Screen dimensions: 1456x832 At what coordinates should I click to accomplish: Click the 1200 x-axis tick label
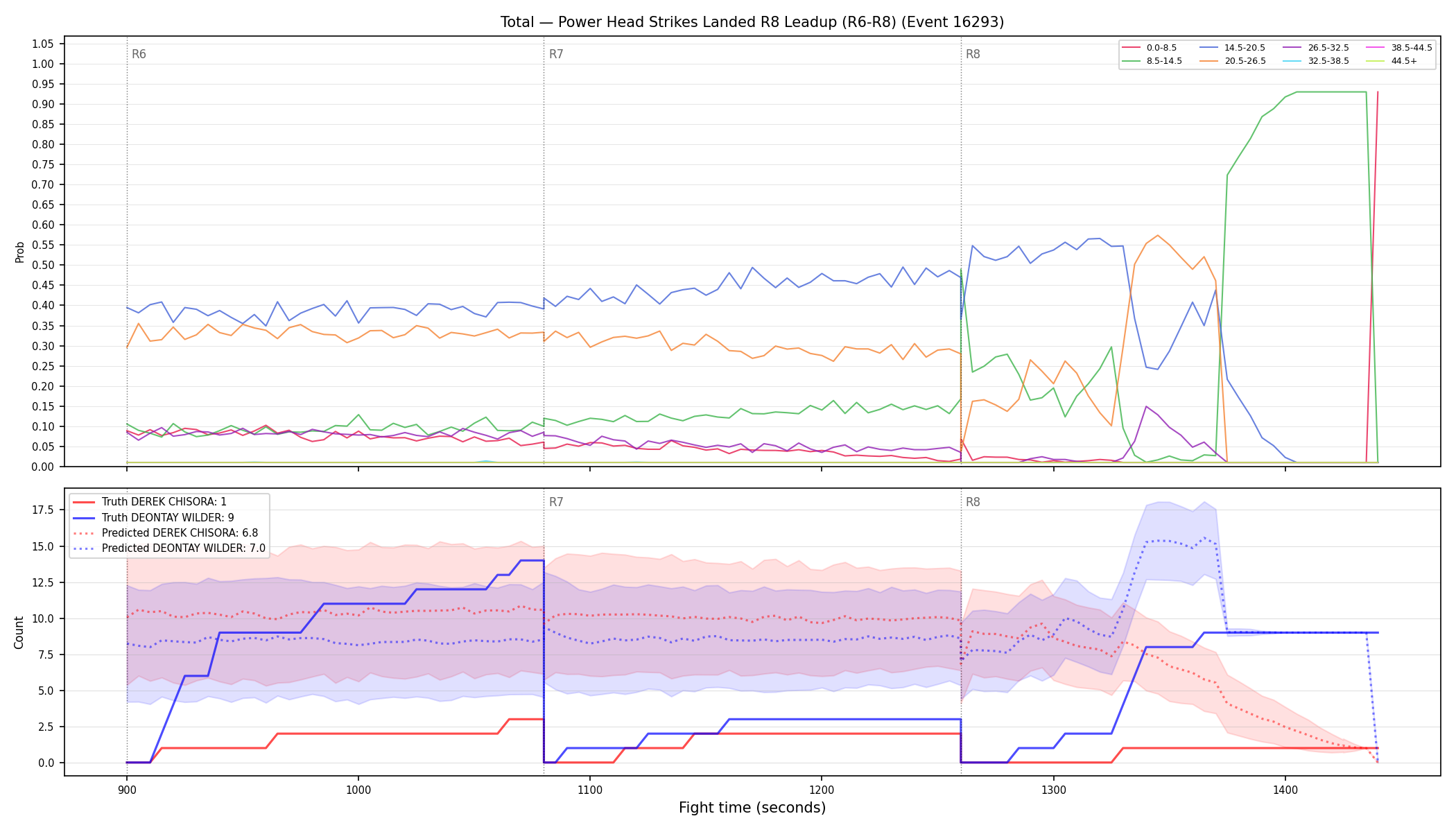pos(822,789)
